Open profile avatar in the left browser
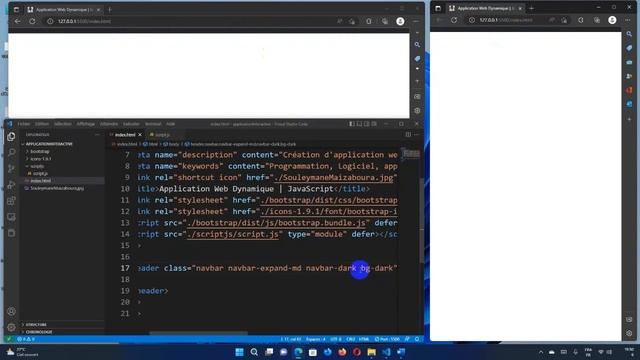This screenshot has width=640, height=360. coord(400,21)
